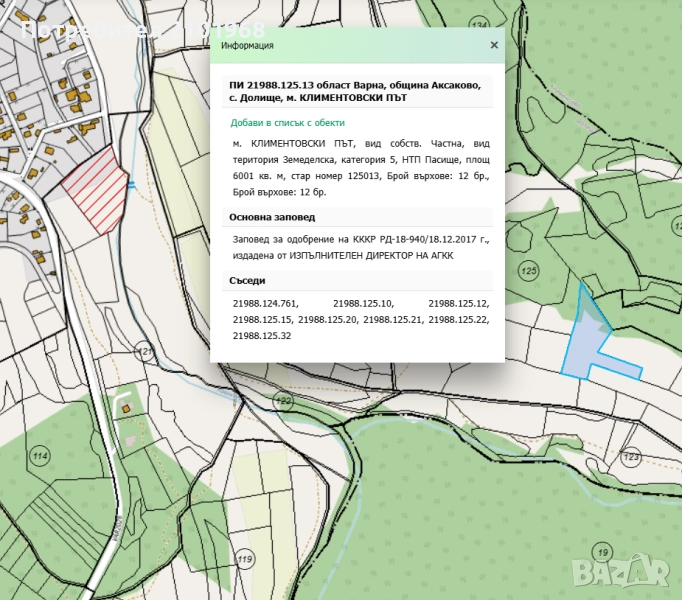Click map marker labeled 125
This screenshot has height=600, width=682.
coord(530,271)
